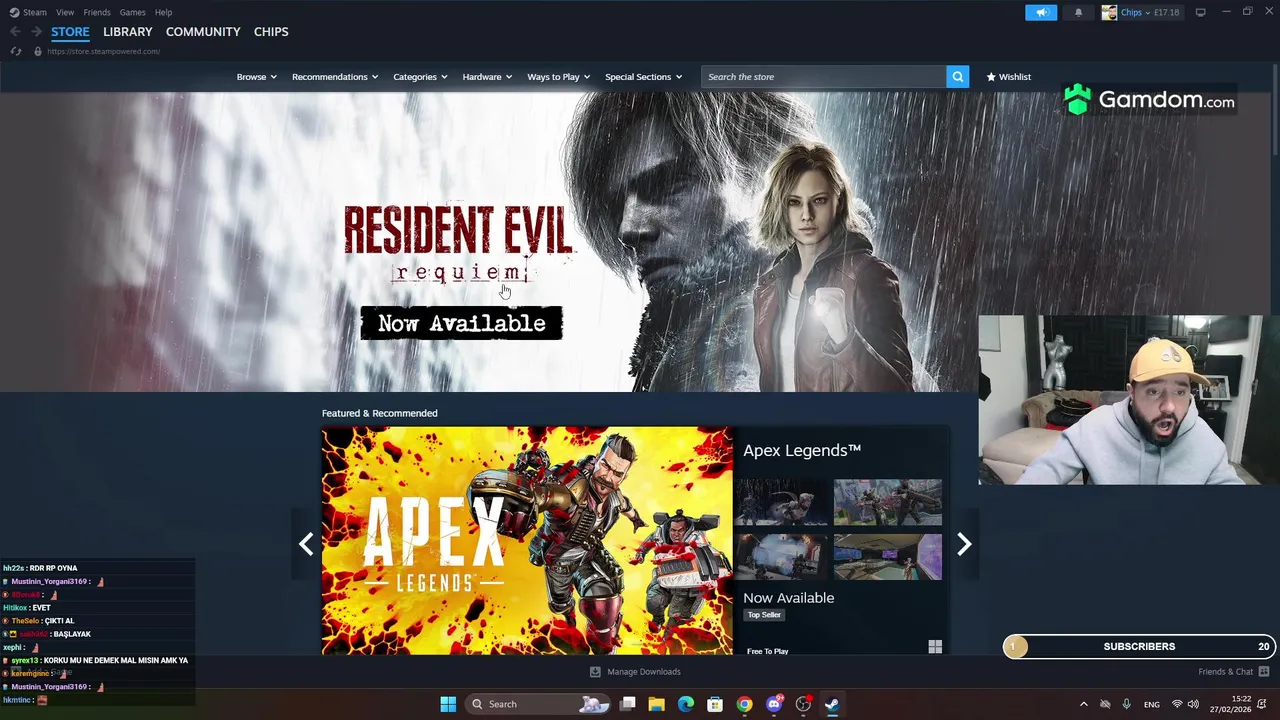Switch to the COMMUNITY tab
The width and height of the screenshot is (1280, 720).
click(203, 32)
